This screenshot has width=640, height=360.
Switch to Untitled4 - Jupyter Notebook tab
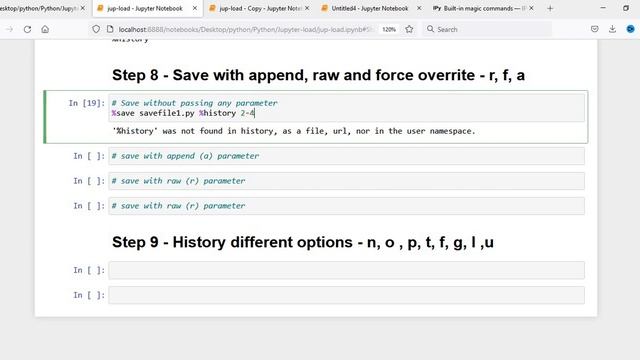[x=369, y=8]
